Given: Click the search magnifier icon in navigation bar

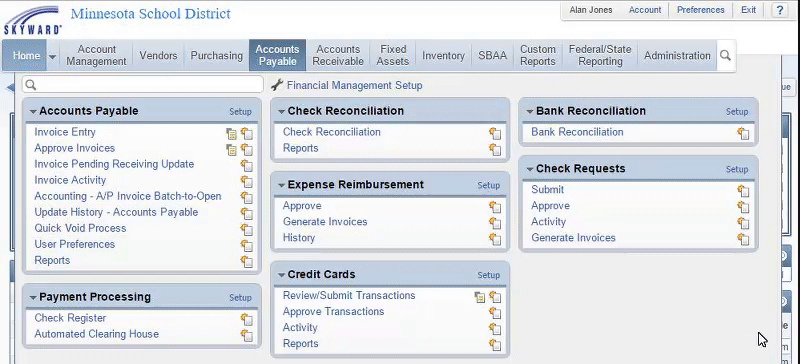Looking at the screenshot, I should coord(725,56).
